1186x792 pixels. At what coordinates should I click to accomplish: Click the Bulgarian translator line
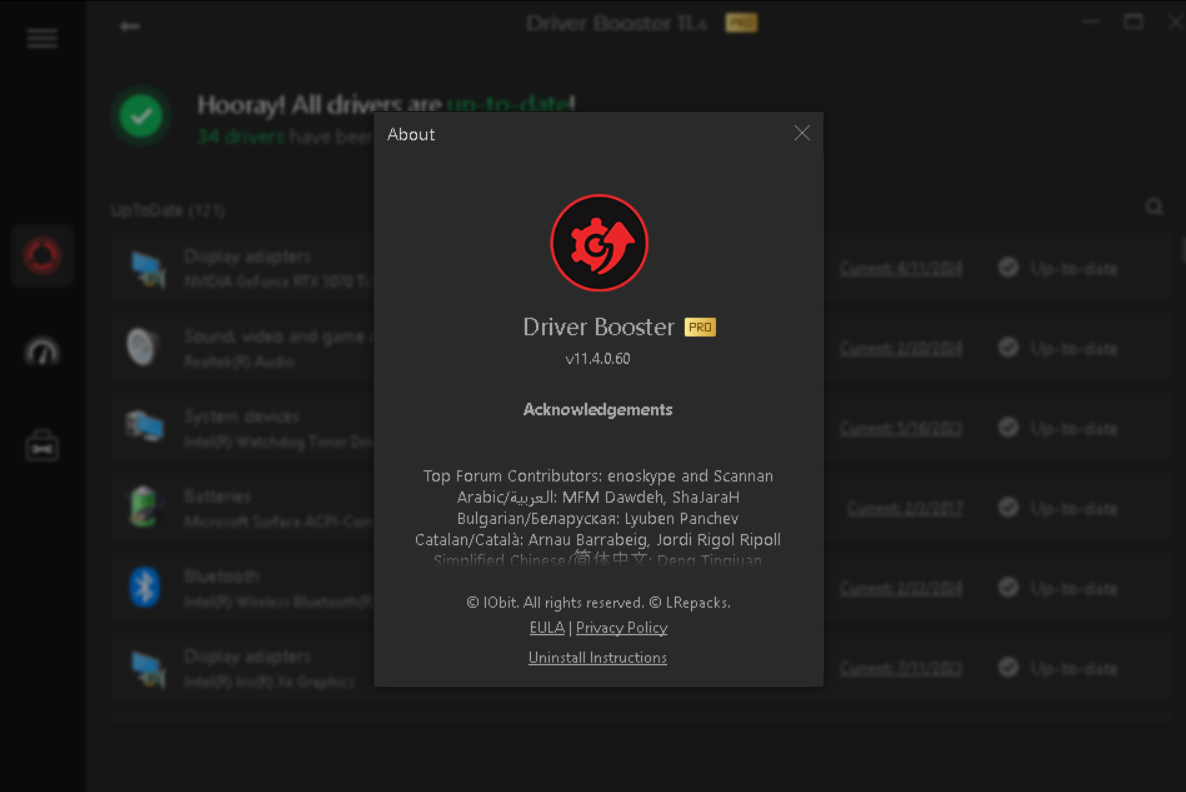click(598, 518)
